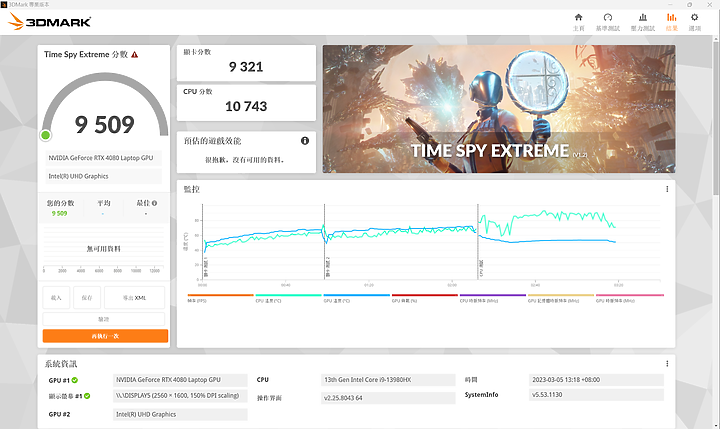This screenshot has width=720, height=429.
Task: Toggle the orange FPS legend in the monitoring chart
Action: pyautogui.click(x=220, y=298)
